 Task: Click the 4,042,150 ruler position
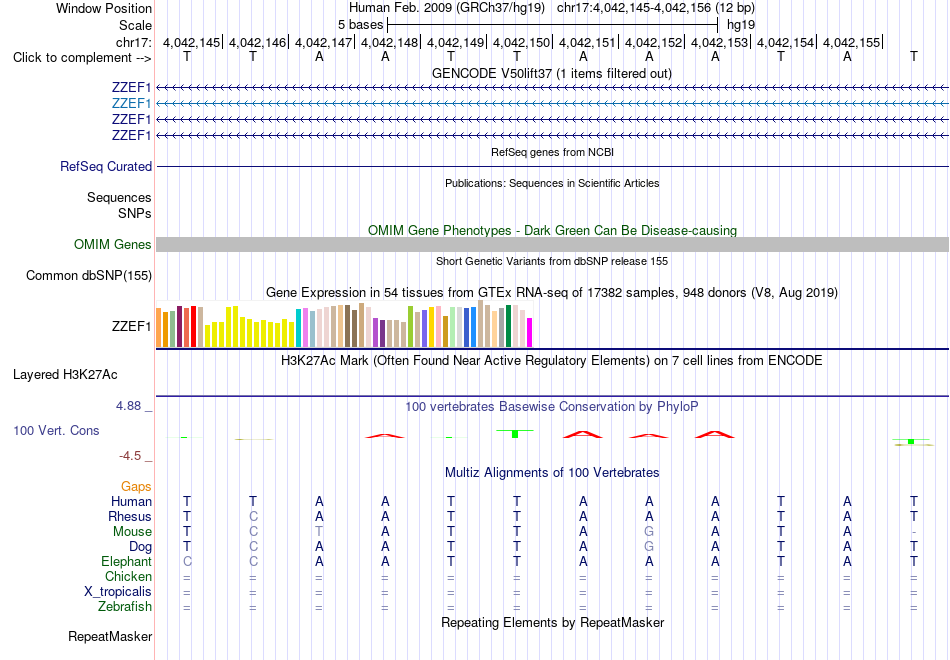[521, 42]
